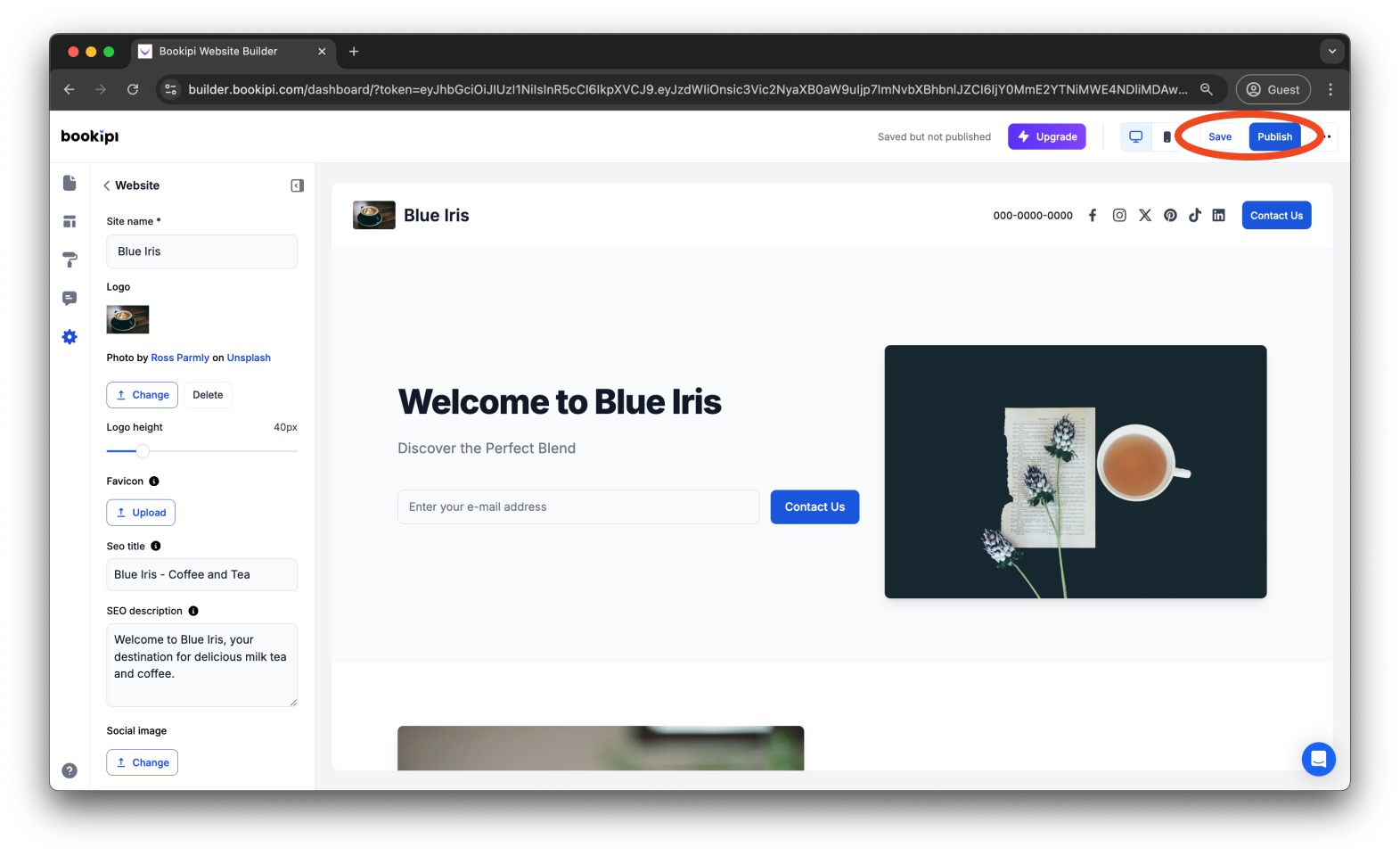1400x856 pixels.
Task: Show SEO description info icon
Action: [193, 611]
